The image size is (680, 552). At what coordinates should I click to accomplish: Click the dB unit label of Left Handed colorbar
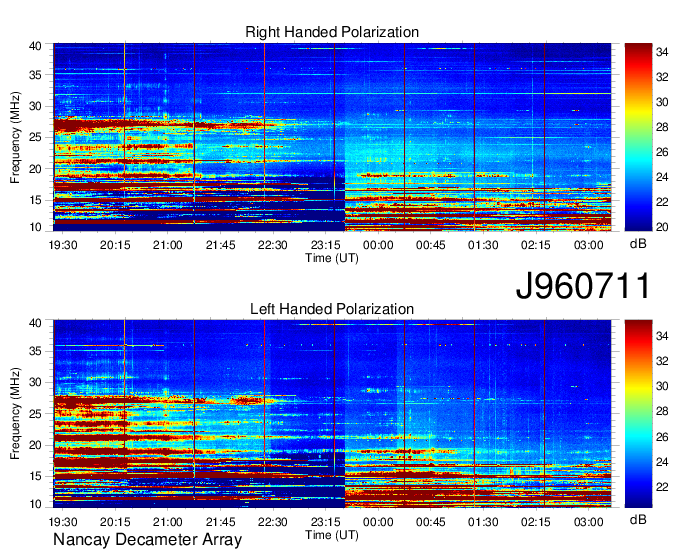[638, 519]
